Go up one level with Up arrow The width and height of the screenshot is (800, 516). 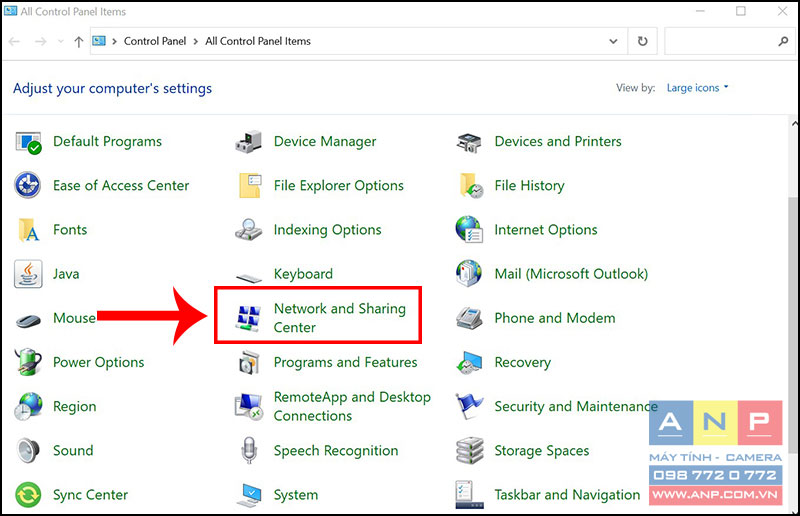tap(79, 42)
